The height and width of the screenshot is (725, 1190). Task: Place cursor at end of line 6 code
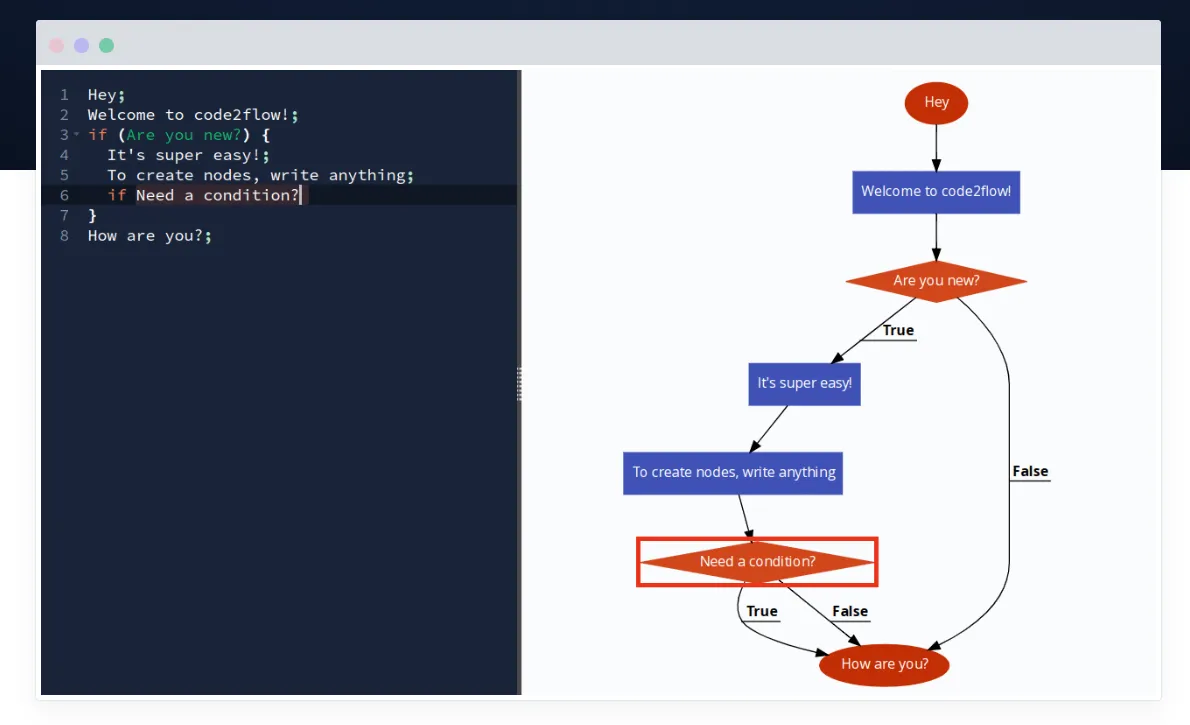point(300,195)
